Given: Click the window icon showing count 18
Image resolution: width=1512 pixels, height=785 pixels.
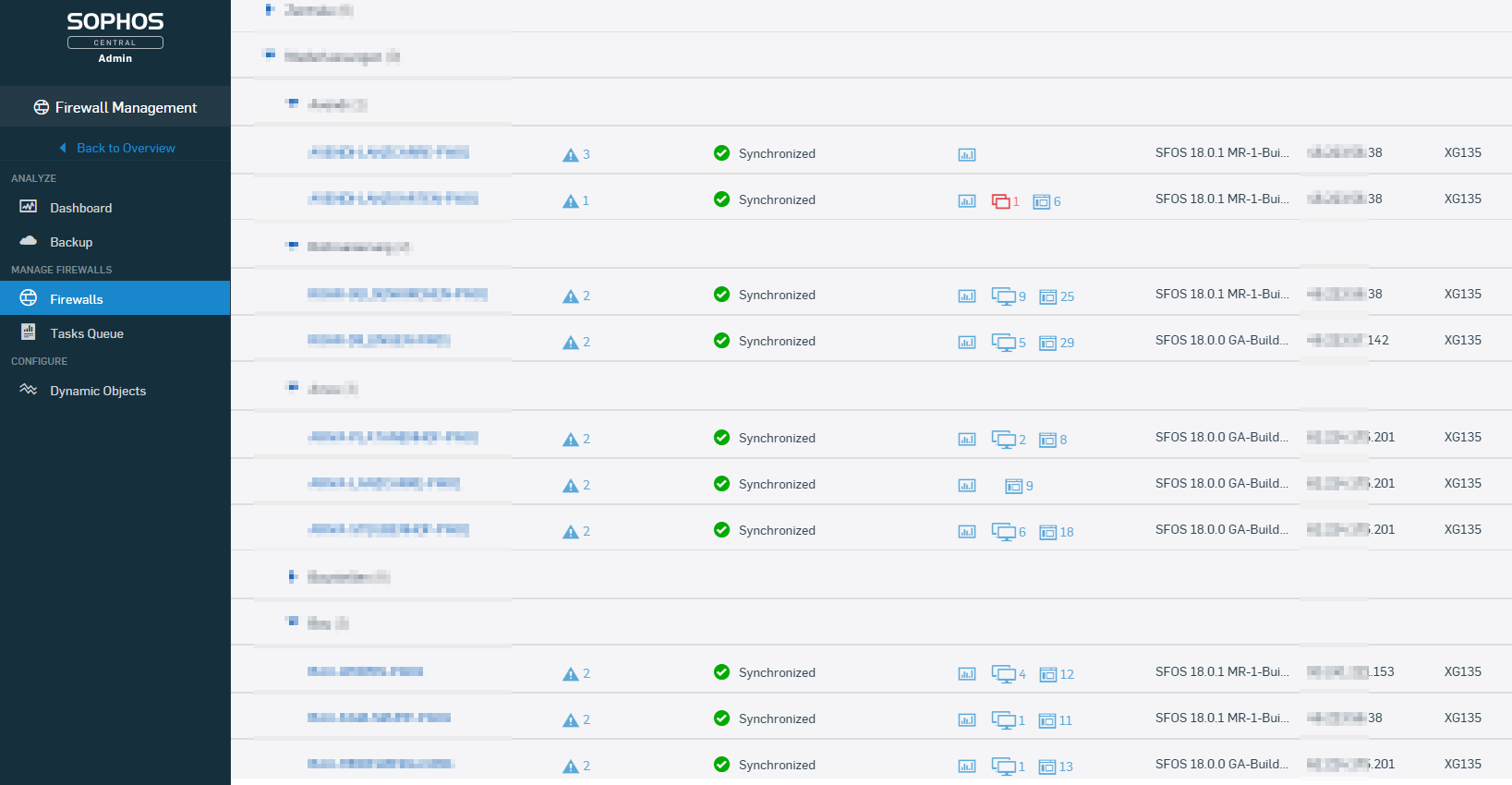Looking at the screenshot, I should click(x=1048, y=532).
